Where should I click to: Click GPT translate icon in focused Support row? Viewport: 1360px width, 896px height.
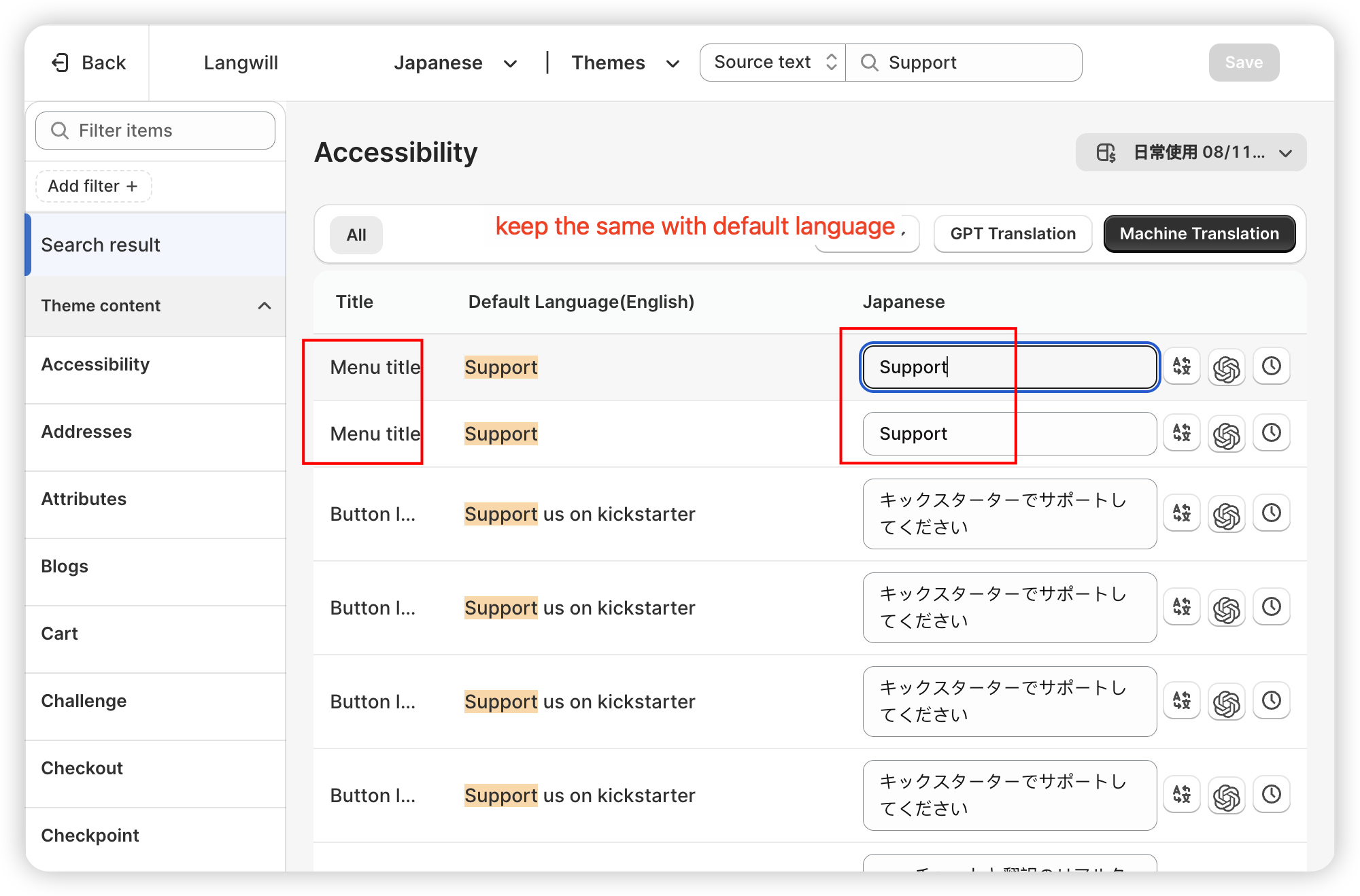(1227, 368)
